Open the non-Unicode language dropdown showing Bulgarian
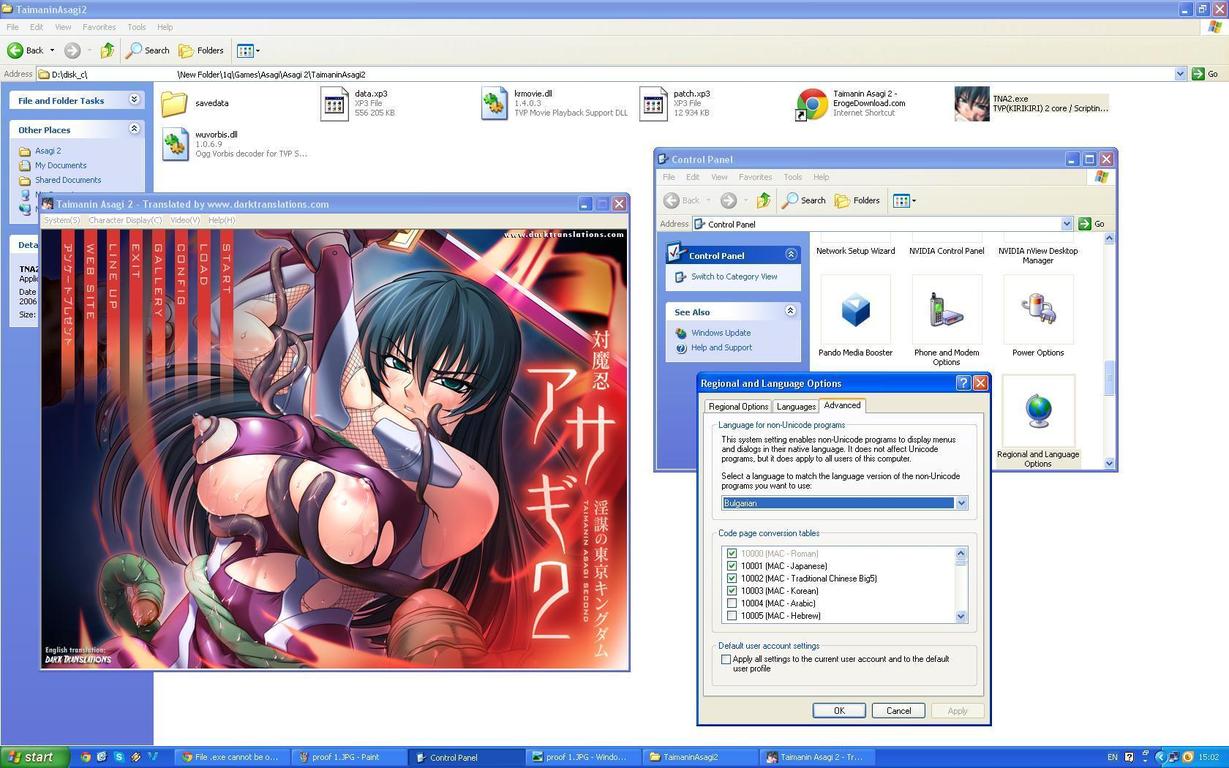Viewport: 1229px width, 768px height. tap(961, 503)
